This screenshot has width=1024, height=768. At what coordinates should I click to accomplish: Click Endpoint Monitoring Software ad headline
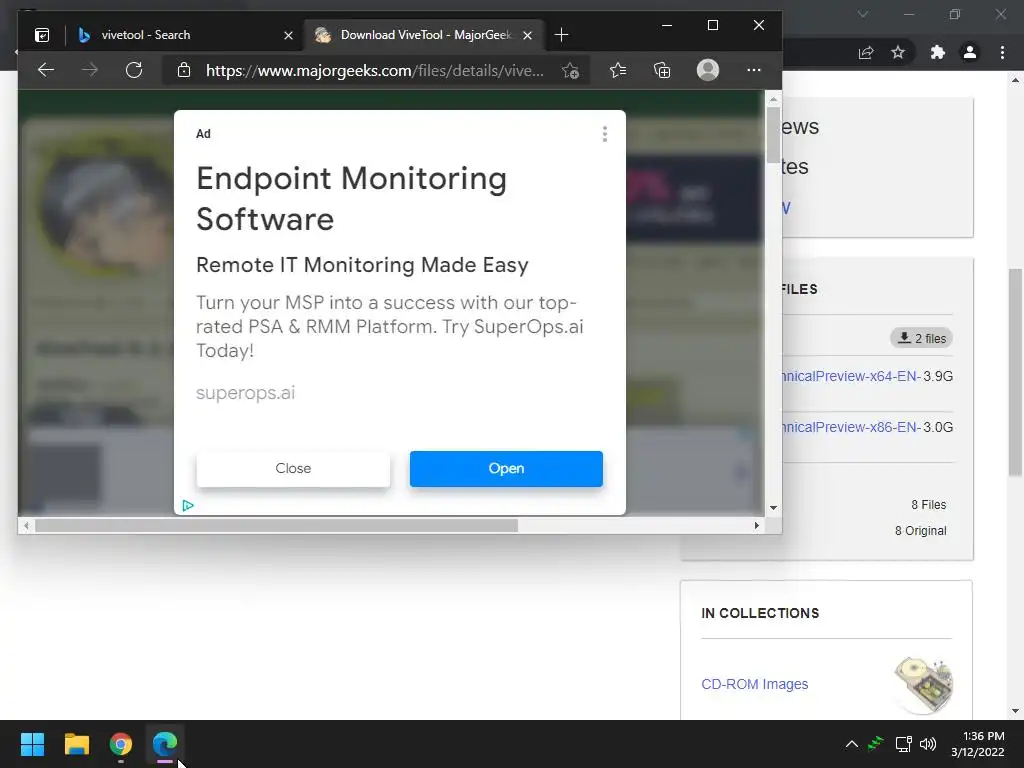(x=351, y=199)
